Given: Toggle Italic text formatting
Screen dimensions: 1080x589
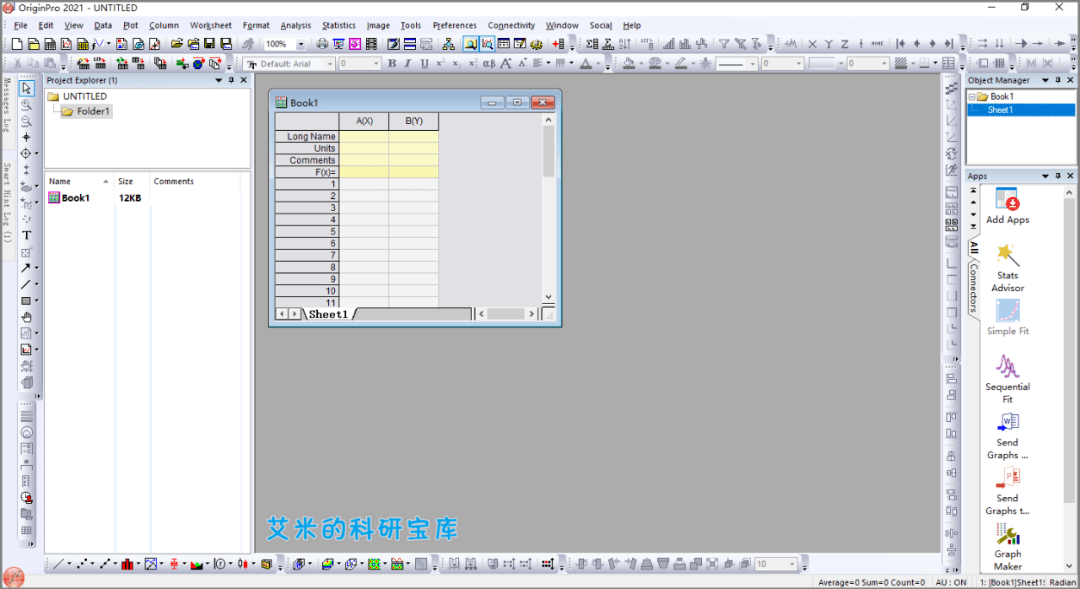Looking at the screenshot, I should tap(408, 63).
